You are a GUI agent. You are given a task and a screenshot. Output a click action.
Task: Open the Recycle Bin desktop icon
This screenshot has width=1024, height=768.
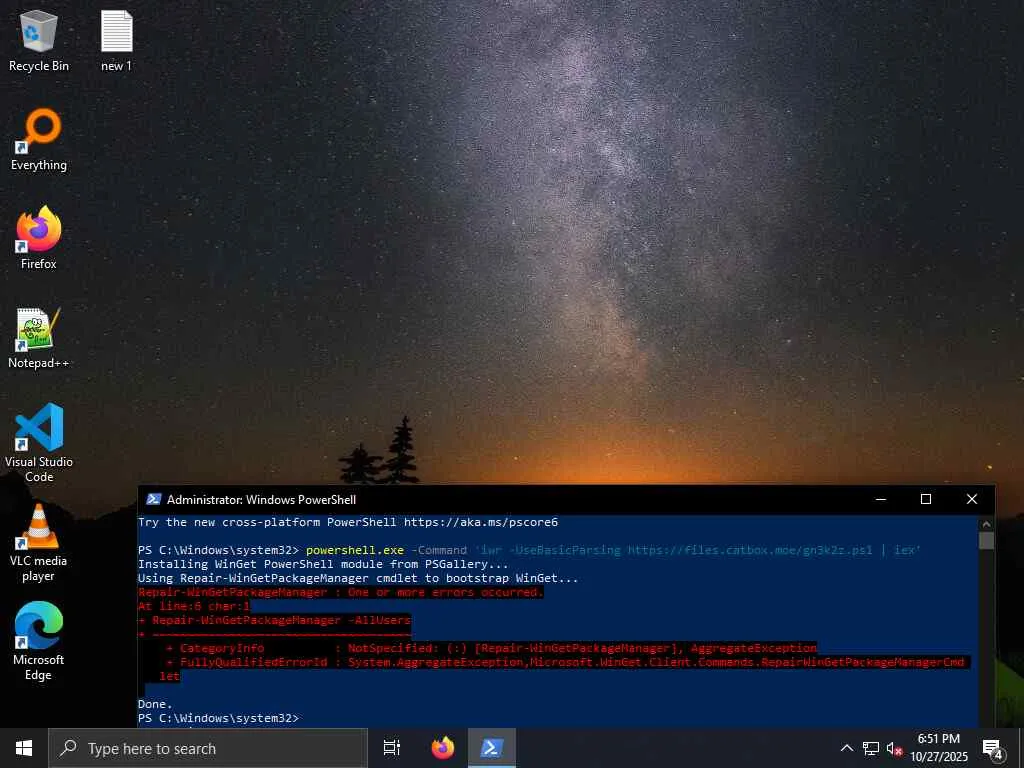(x=39, y=40)
